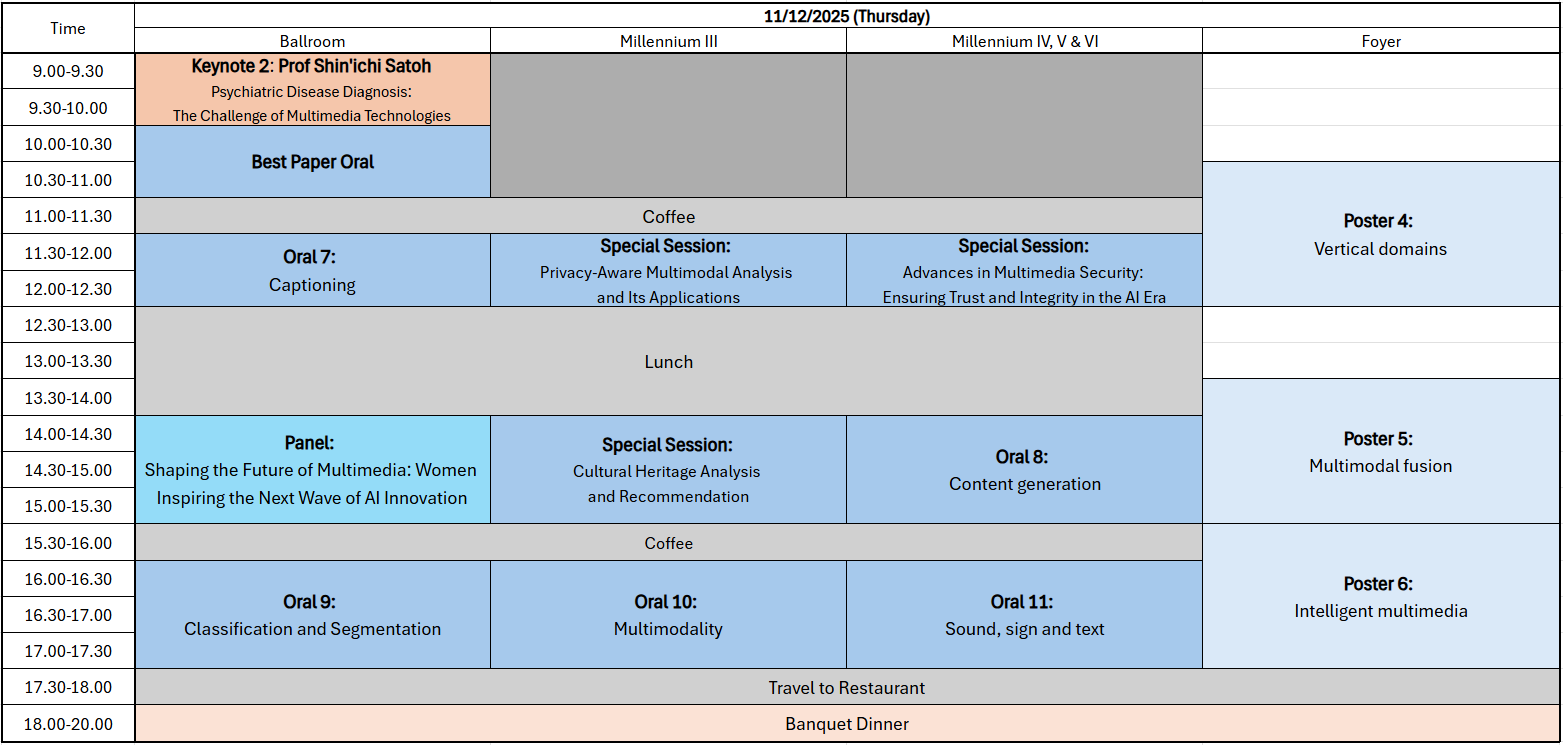Click the Foyer column header
This screenshot has height=745, width=1563.
pyautogui.click(x=1380, y=41)
